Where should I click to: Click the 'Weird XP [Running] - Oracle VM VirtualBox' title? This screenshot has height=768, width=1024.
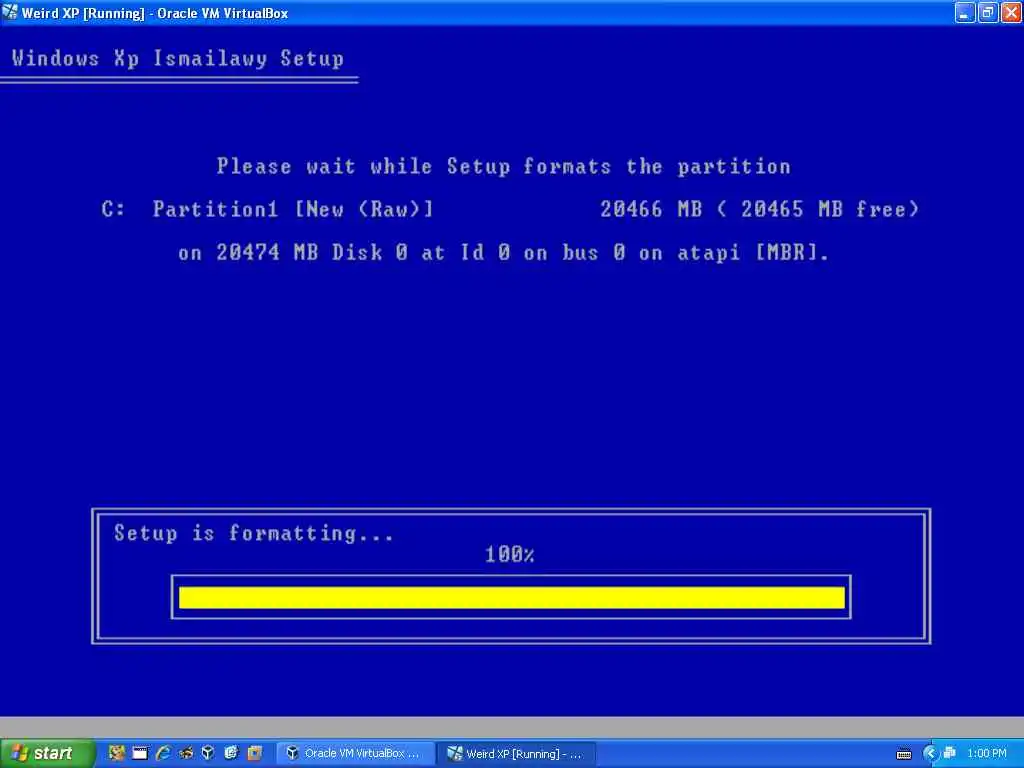[x=155, y=13]
